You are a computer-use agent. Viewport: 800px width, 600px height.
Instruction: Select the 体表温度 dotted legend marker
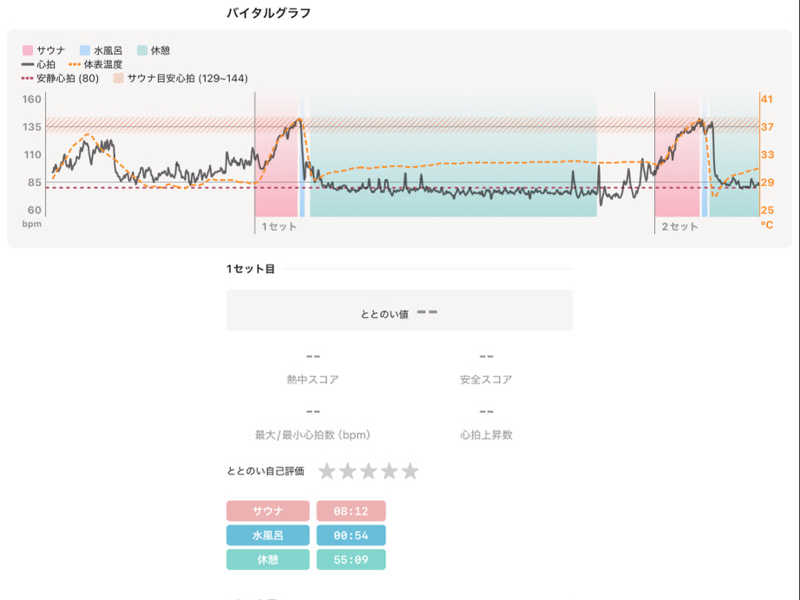[74, 64]
